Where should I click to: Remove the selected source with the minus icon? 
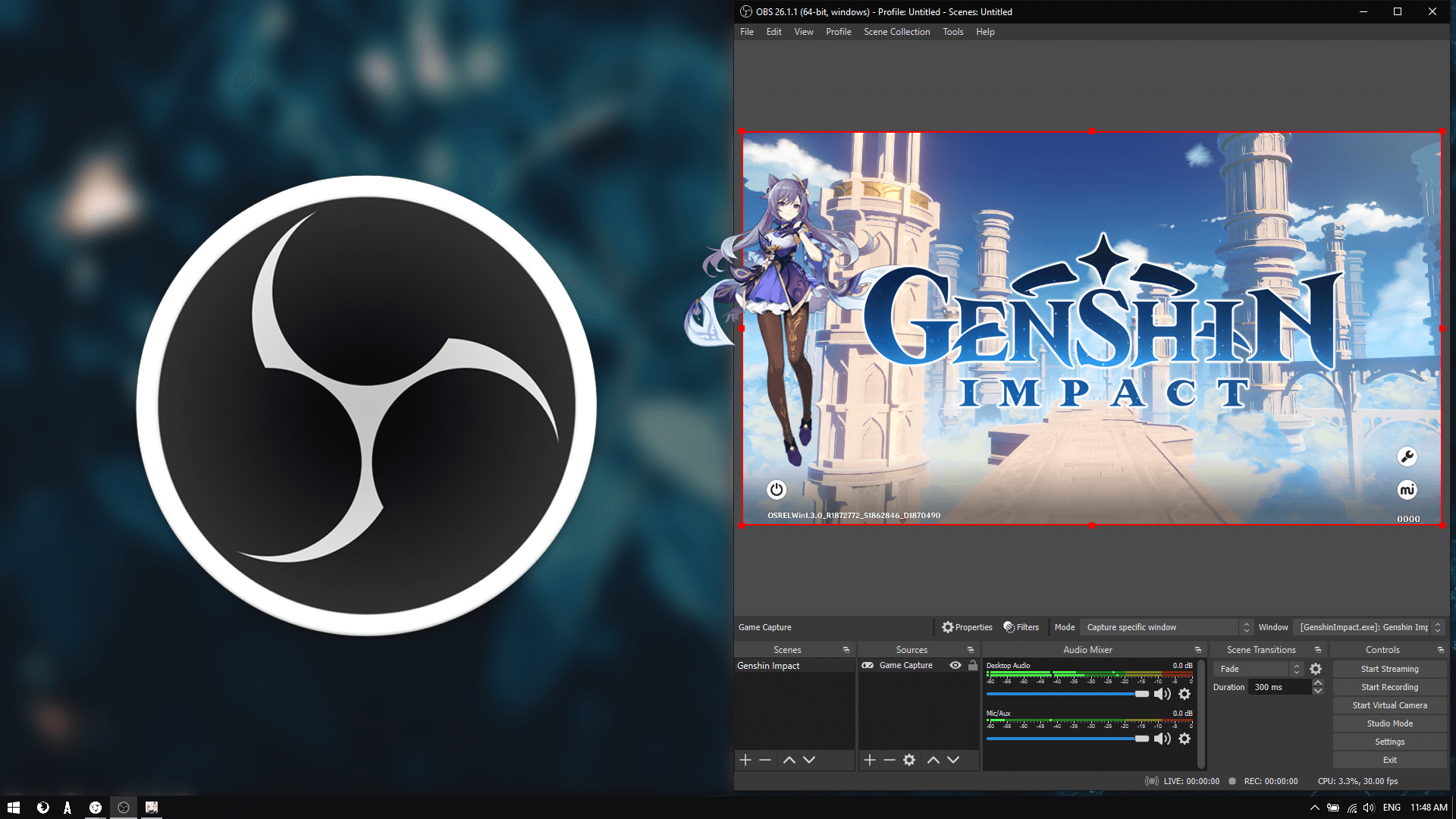[890, 760]
